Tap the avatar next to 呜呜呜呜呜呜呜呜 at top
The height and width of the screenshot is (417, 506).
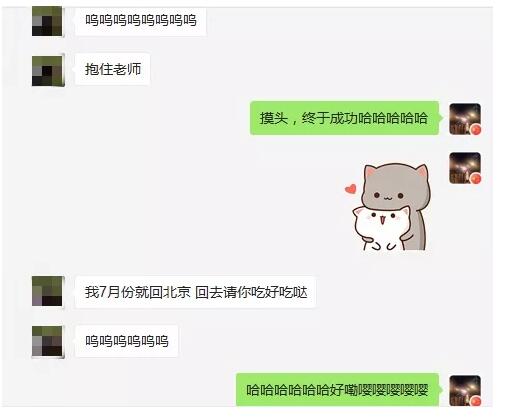point(47,21)
